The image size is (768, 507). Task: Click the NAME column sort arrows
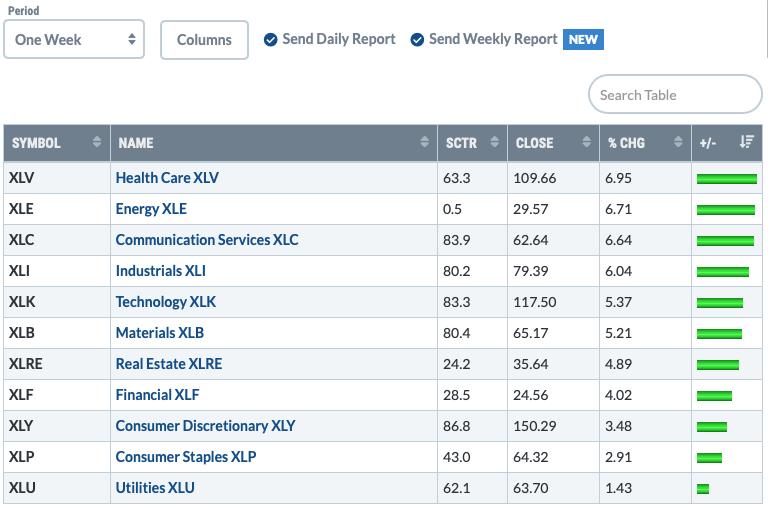(424, 142)
